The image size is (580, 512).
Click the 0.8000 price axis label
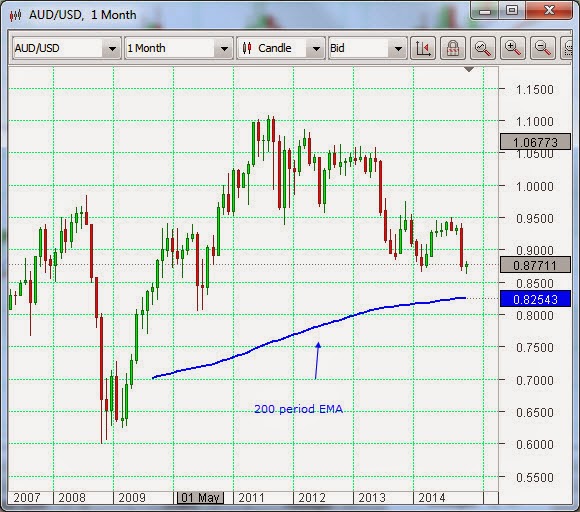(x=535, y=316)
